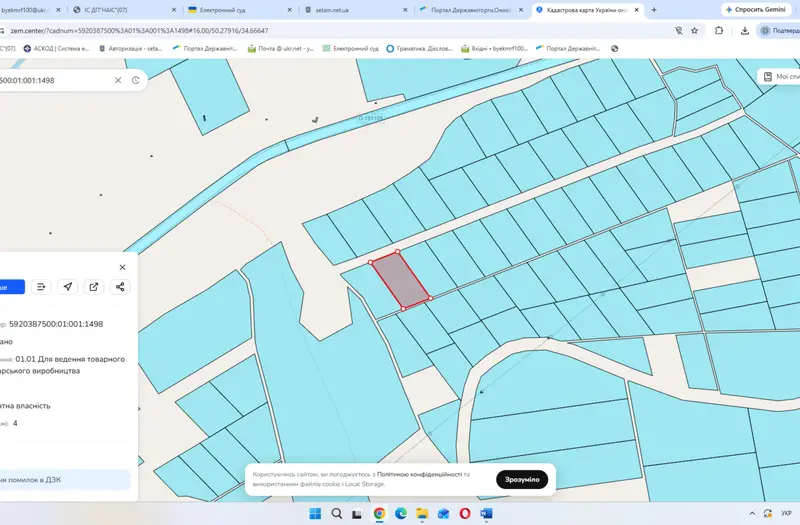800x525 pixels.
Task: Select cadastral number 5920387500:01:001:1498 text
Action: coord(56,324)
